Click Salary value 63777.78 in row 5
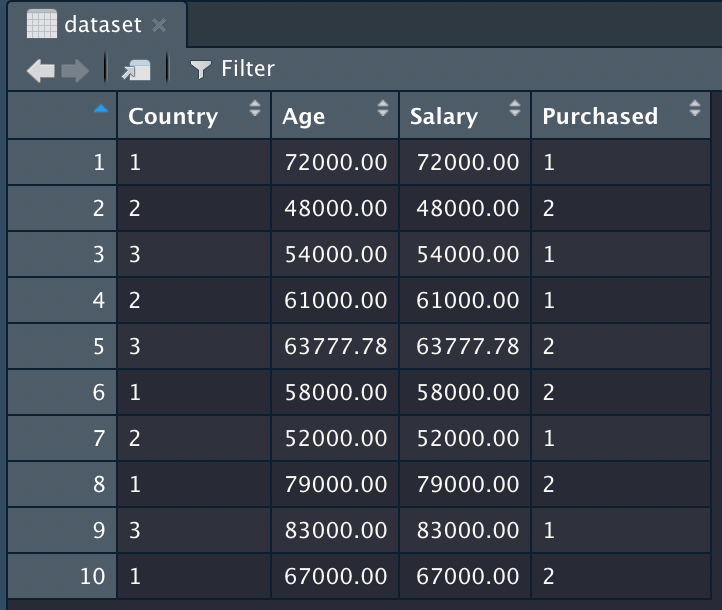The width and height of the screenshot is (722, 610). tap(468, 346)
